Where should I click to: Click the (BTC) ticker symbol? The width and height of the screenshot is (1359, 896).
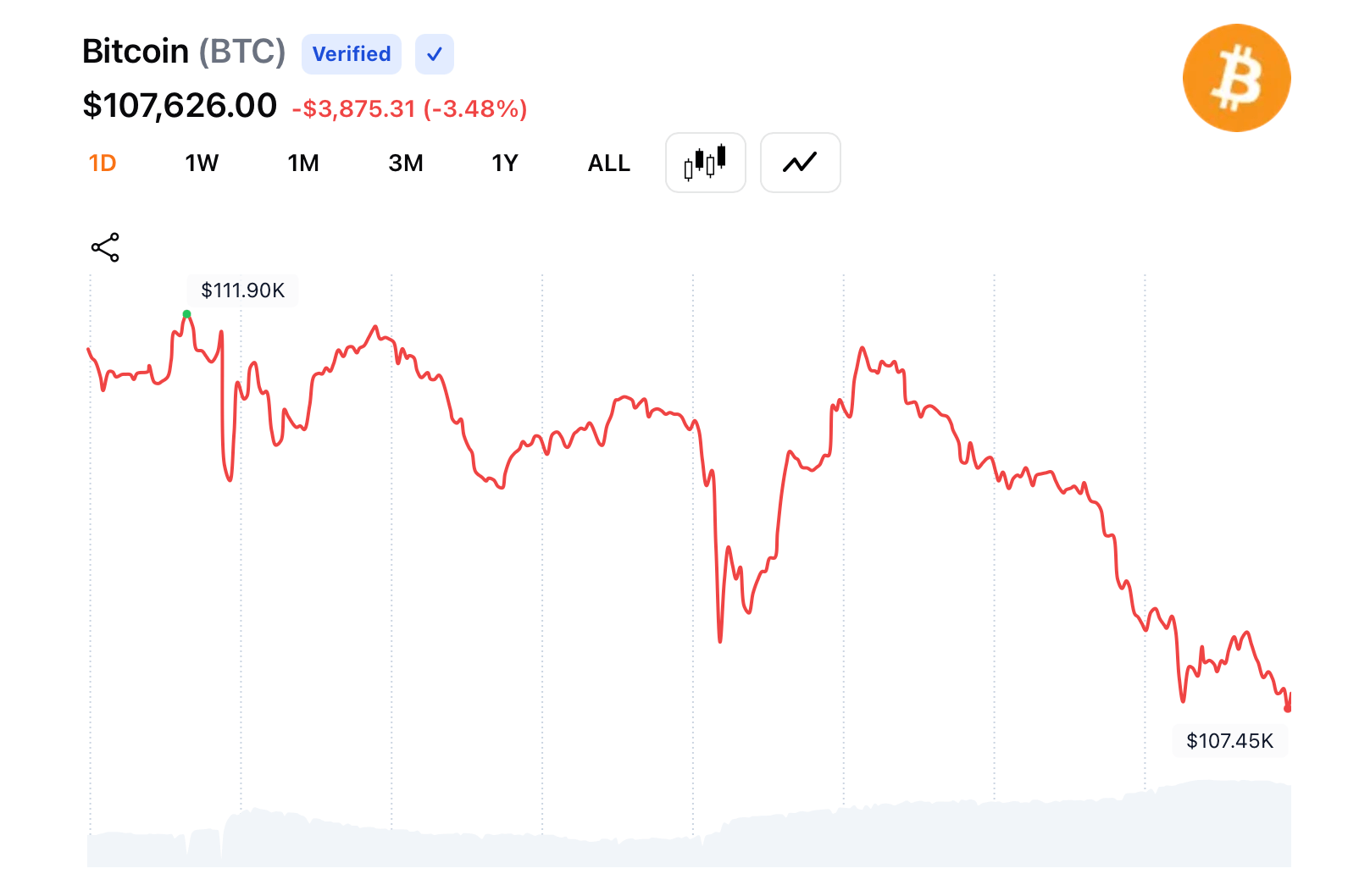[x=242, y=52]
